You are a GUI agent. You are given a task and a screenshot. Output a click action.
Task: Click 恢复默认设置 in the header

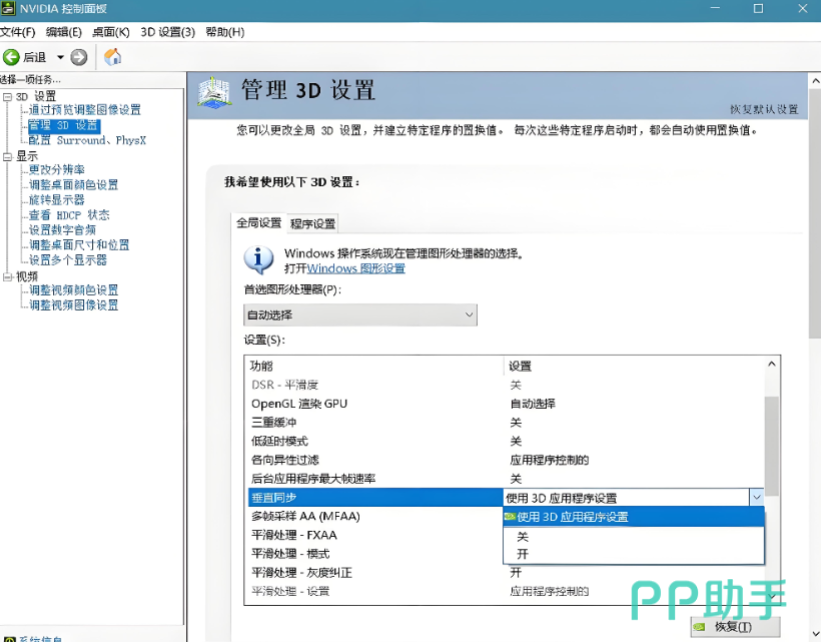pyautogui.click(x=764, y=109)
